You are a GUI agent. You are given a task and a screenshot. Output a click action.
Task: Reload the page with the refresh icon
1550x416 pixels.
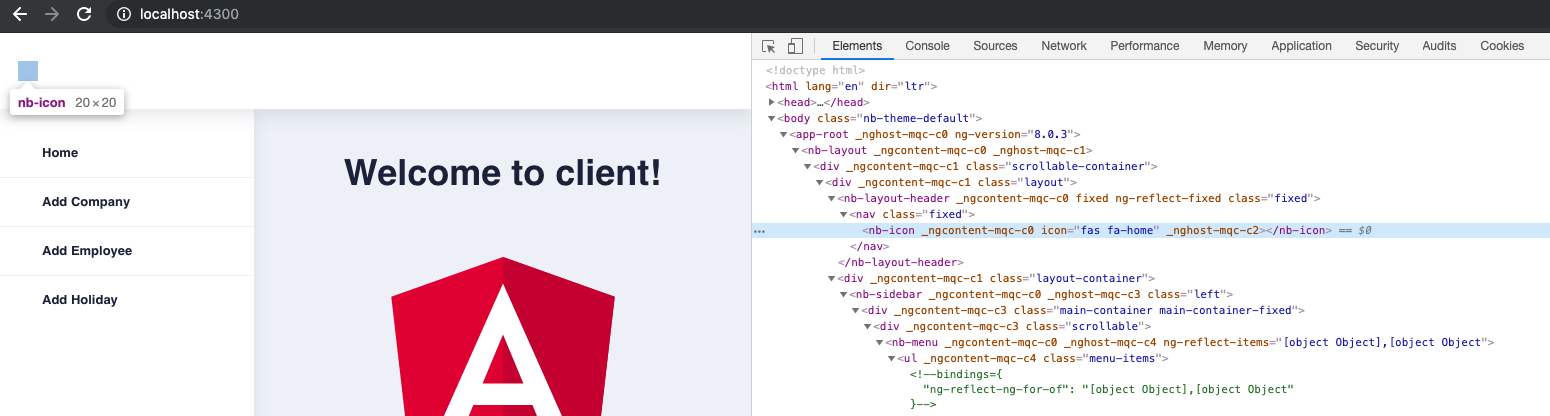tap(84, 15)
